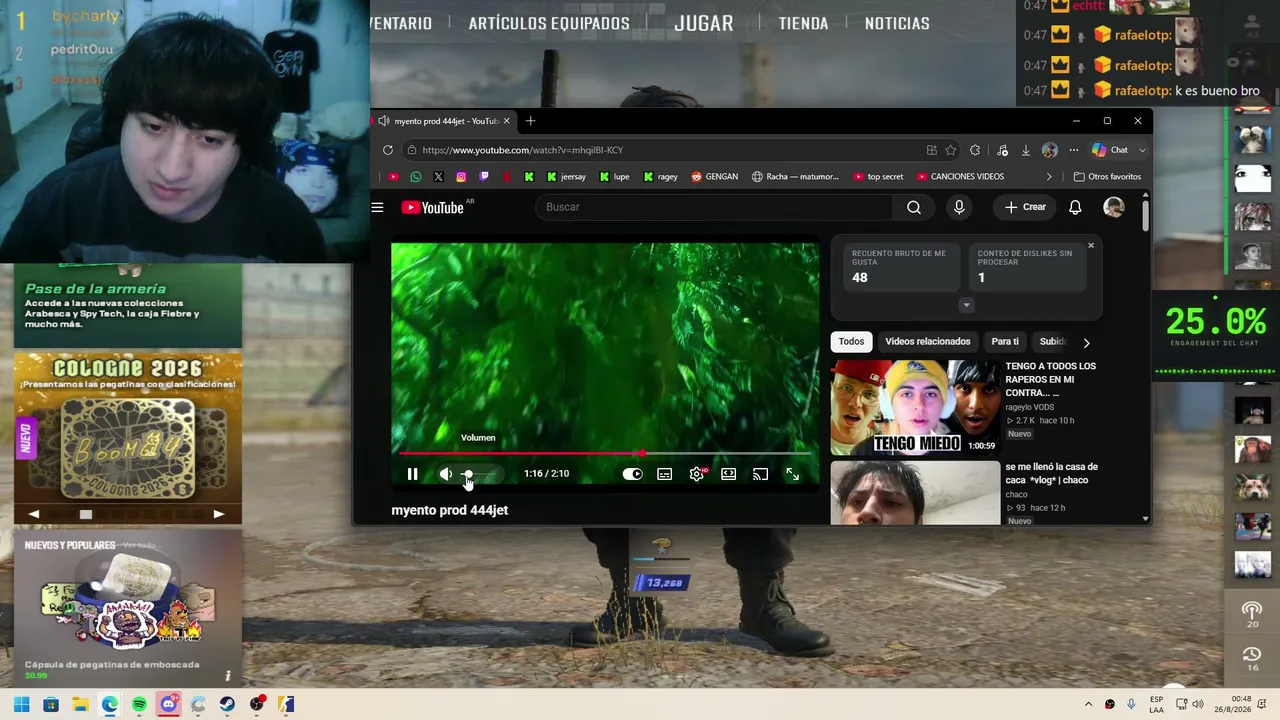Open the video settings gear
Viewport: 1280px width, 720px height.
tap(697, 474)
